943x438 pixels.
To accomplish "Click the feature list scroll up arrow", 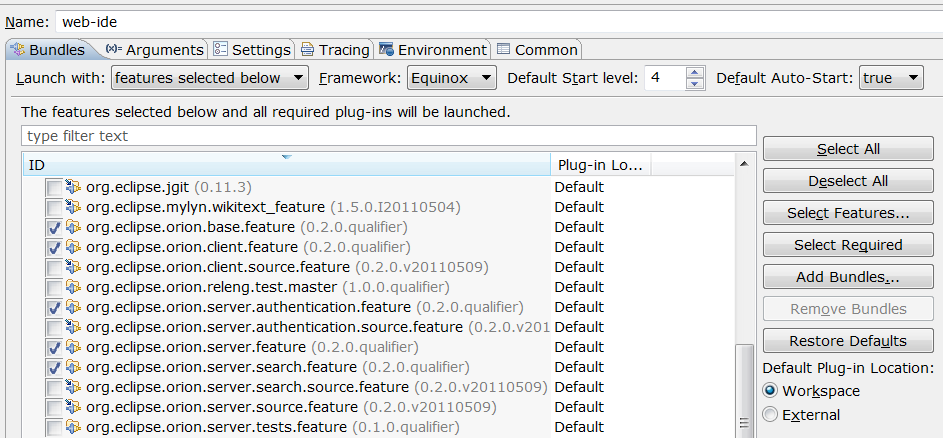I will [x=745, y=163].
